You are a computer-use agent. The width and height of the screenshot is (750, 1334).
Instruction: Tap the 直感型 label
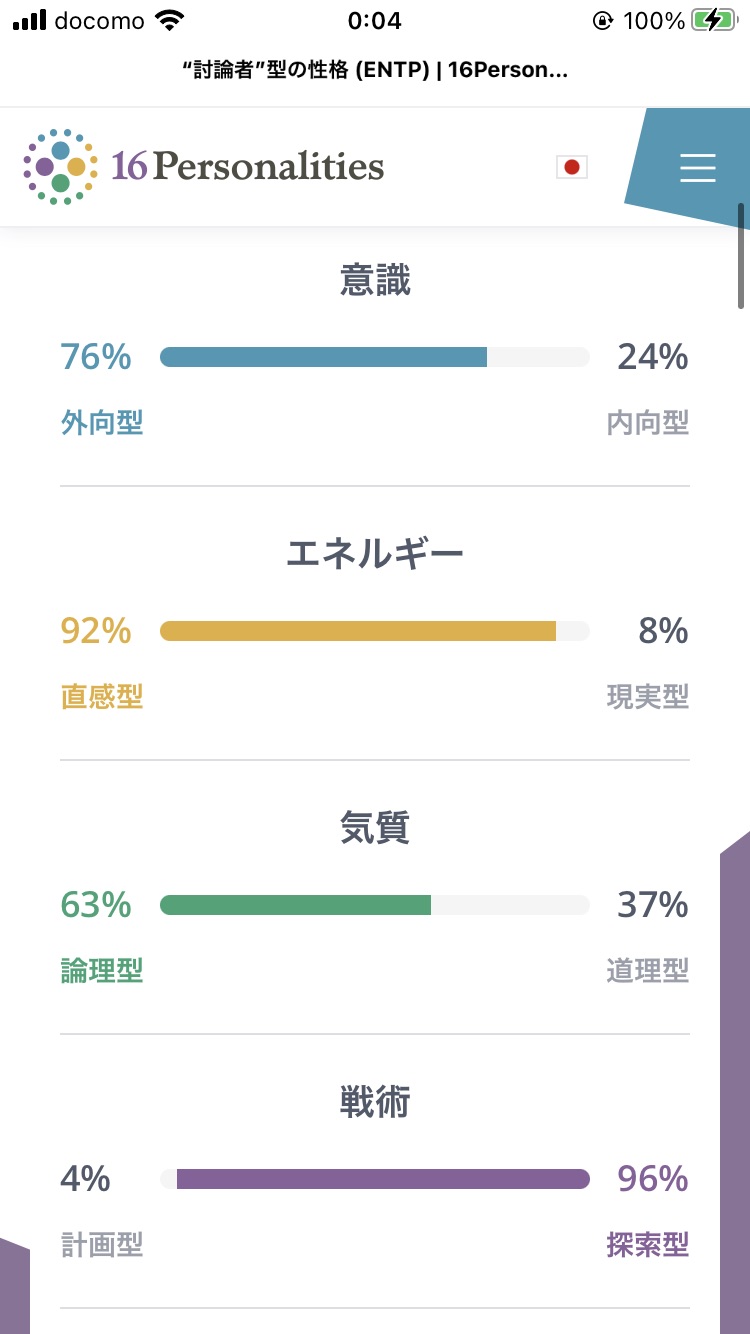(x=102, y=696)
